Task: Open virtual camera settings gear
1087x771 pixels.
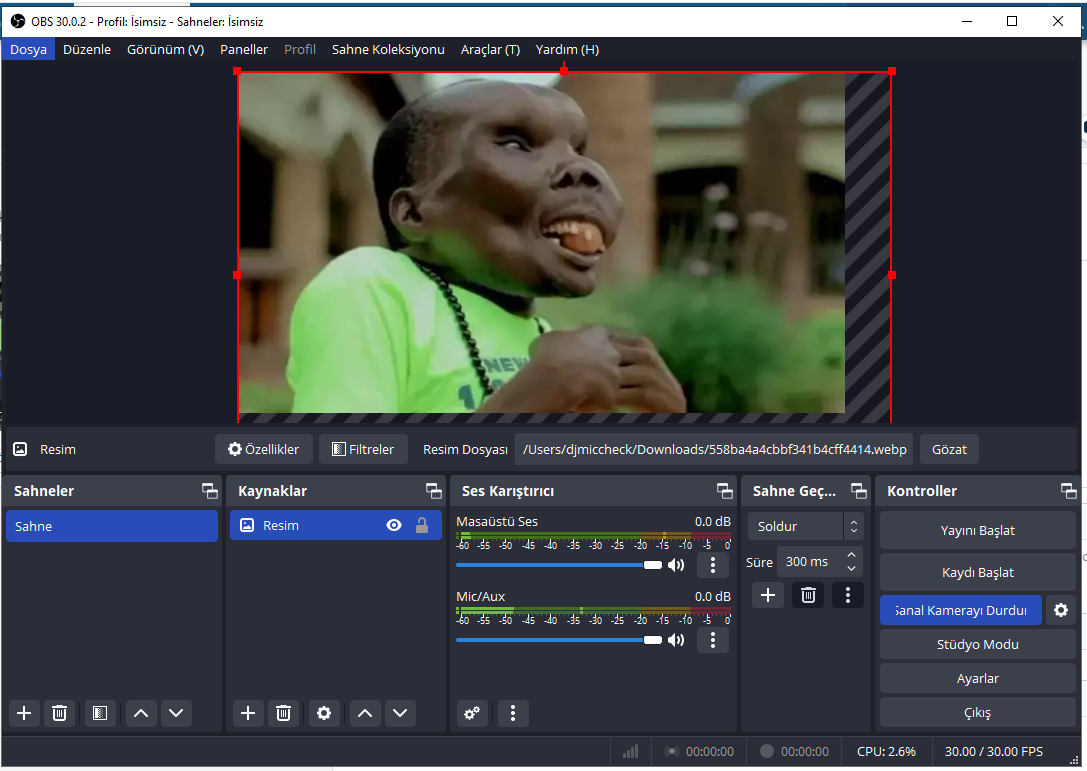Action: click(x=1061, y=610)
